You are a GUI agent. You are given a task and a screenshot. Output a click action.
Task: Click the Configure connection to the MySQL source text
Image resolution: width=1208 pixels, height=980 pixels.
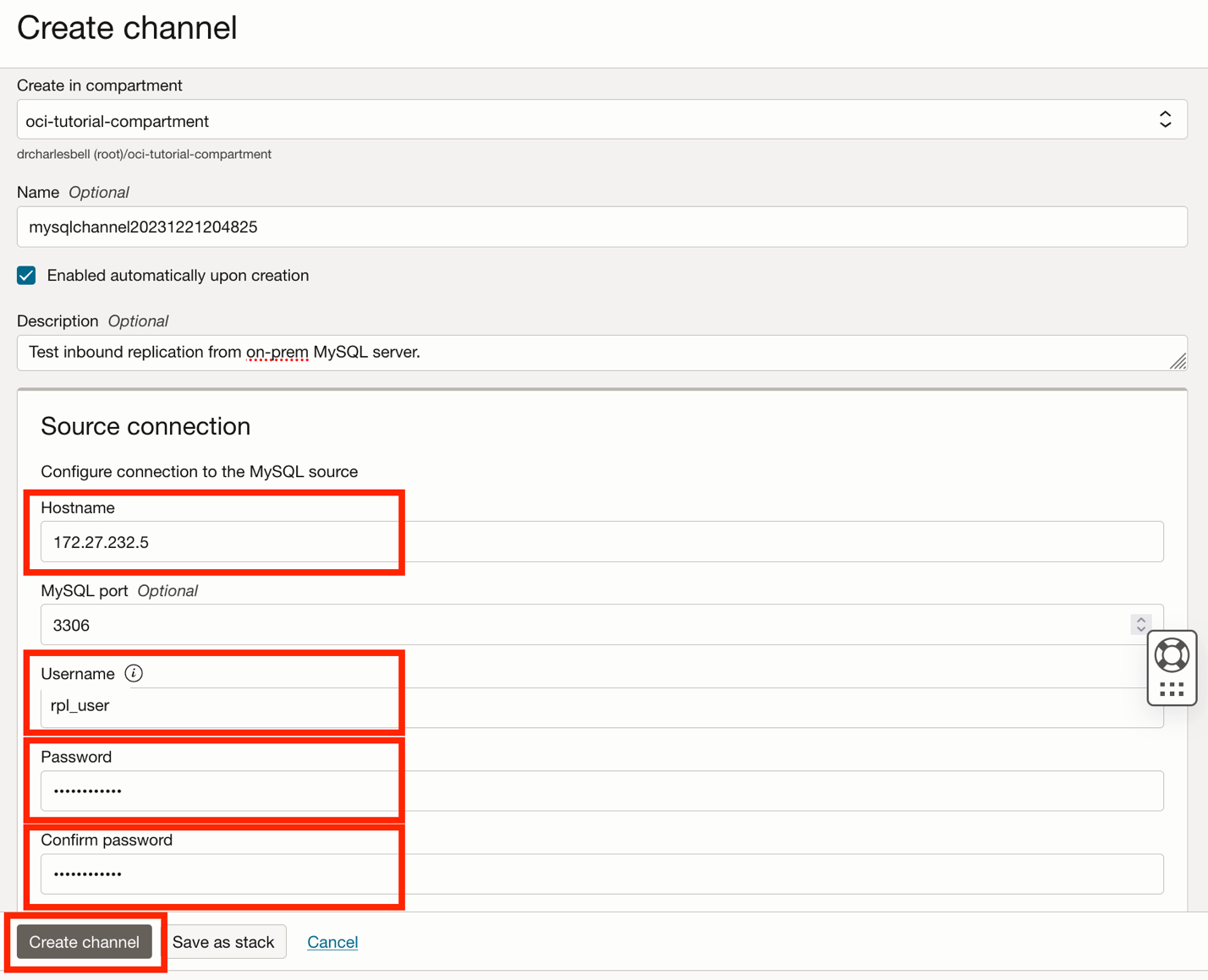(200, 472)
